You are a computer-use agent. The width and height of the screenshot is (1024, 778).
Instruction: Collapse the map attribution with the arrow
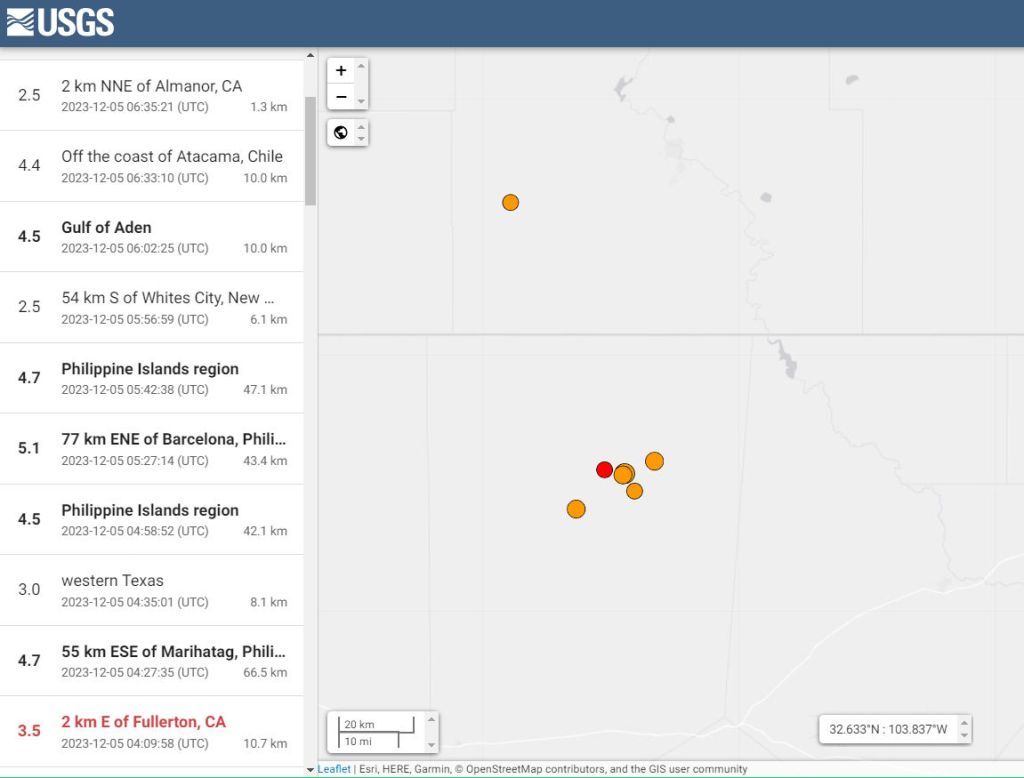[310, 770]
